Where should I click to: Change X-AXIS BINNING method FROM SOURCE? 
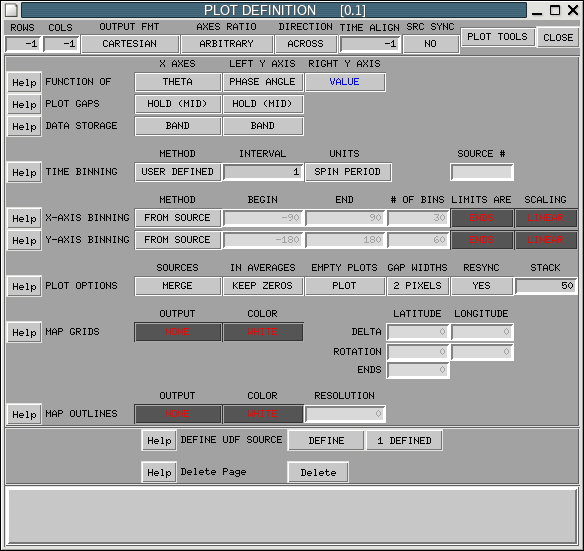coord(178,218)
